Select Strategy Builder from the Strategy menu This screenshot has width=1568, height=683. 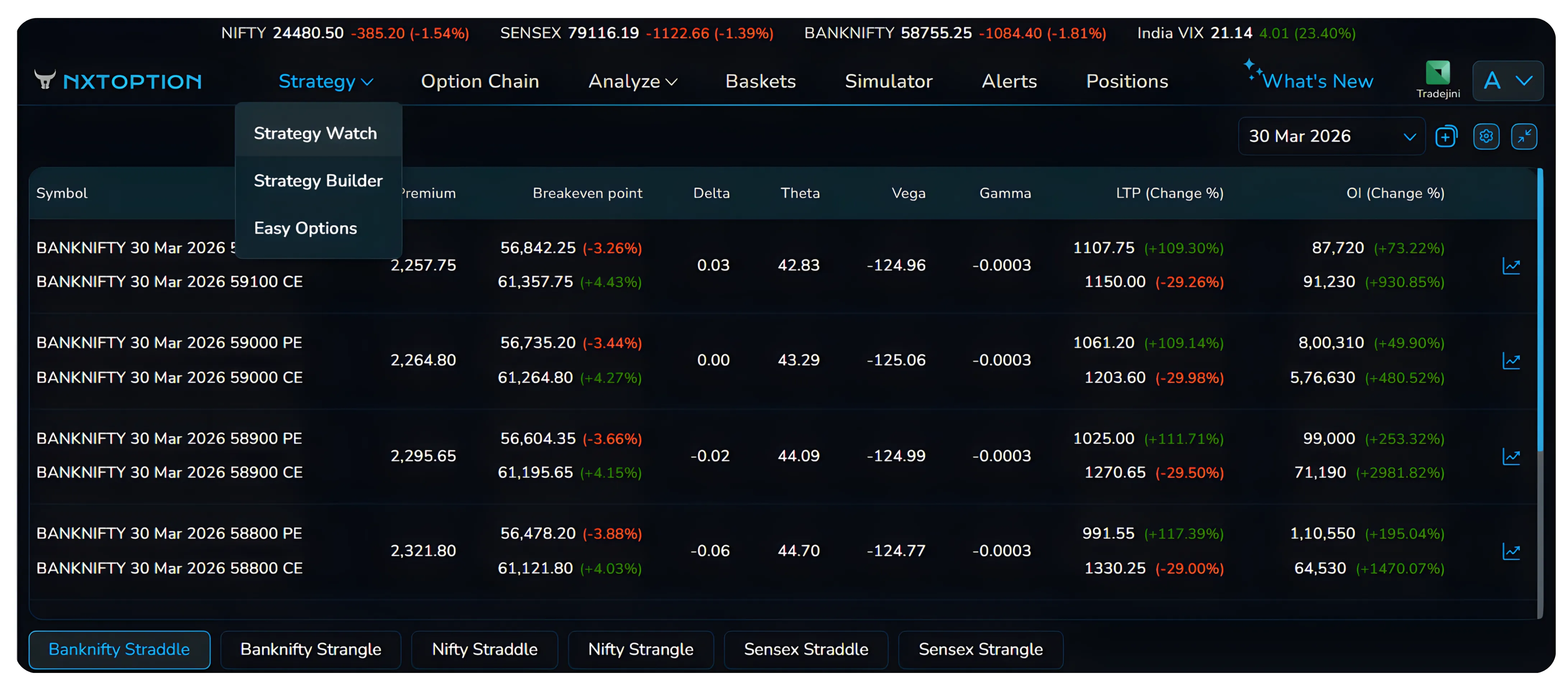pos(318,180)
